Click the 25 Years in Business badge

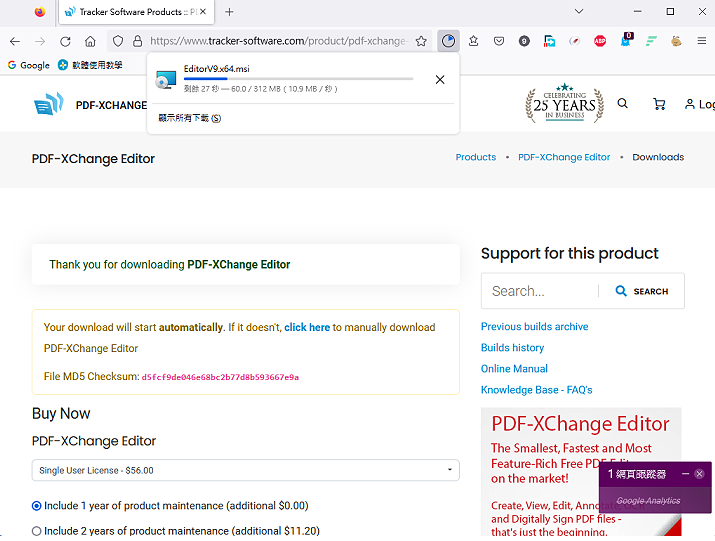(565, 104)
